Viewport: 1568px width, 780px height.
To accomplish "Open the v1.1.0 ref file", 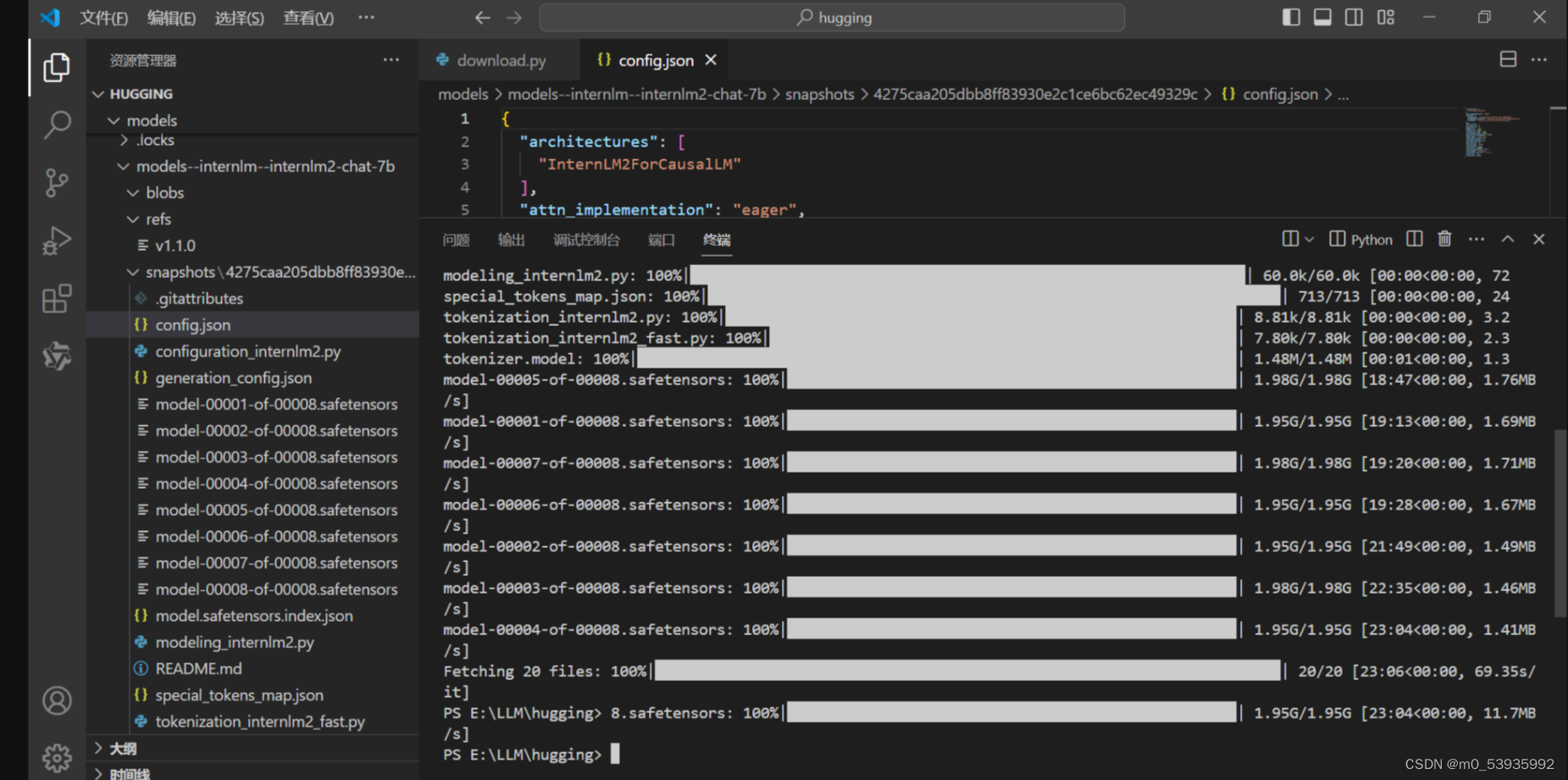I will [252, 246].
